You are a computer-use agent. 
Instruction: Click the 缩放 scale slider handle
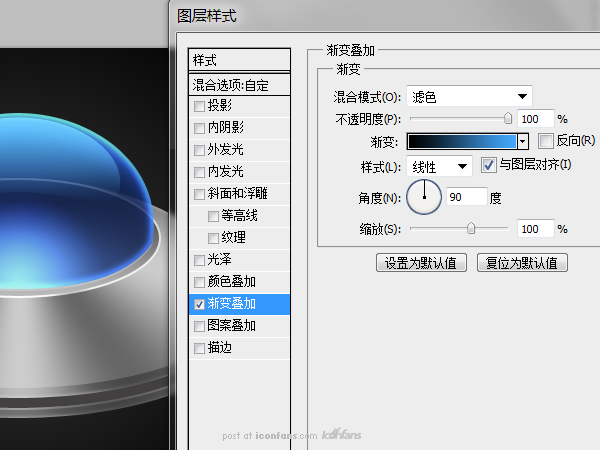[471, 228]
